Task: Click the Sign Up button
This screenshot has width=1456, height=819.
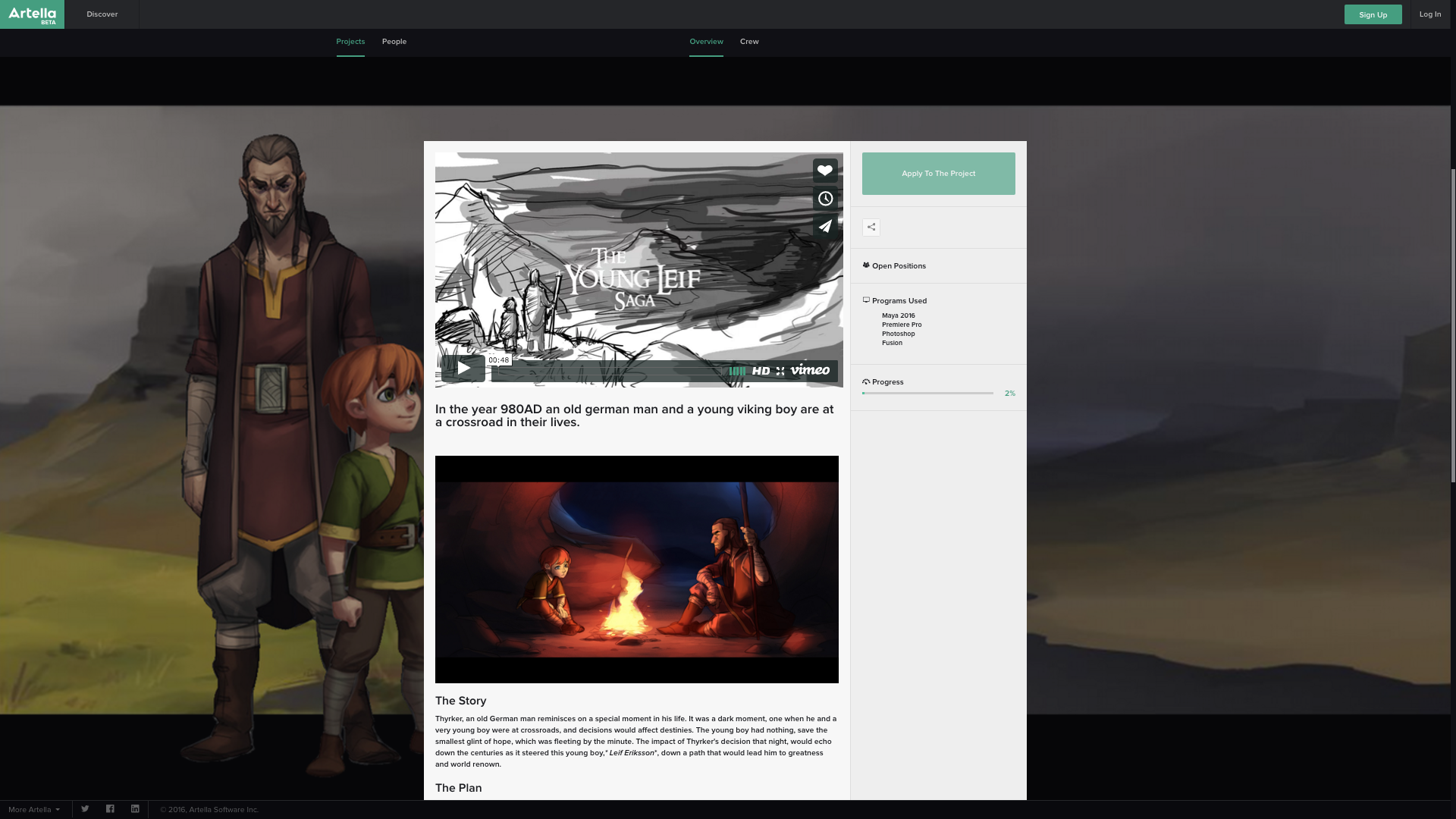Action: coord(1373,14)
